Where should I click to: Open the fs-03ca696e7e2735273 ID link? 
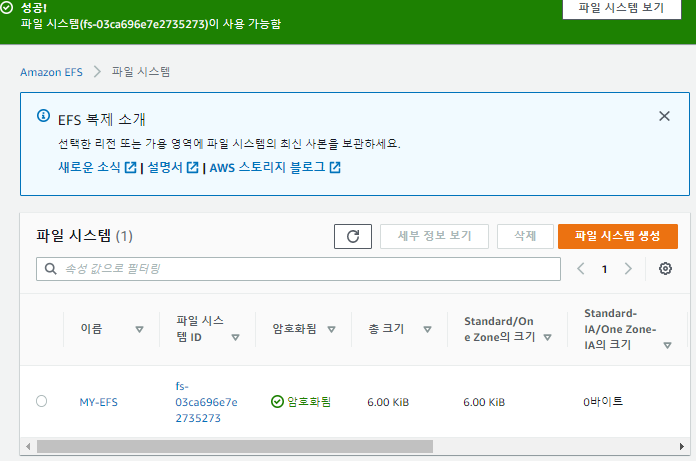click(206, 402)
